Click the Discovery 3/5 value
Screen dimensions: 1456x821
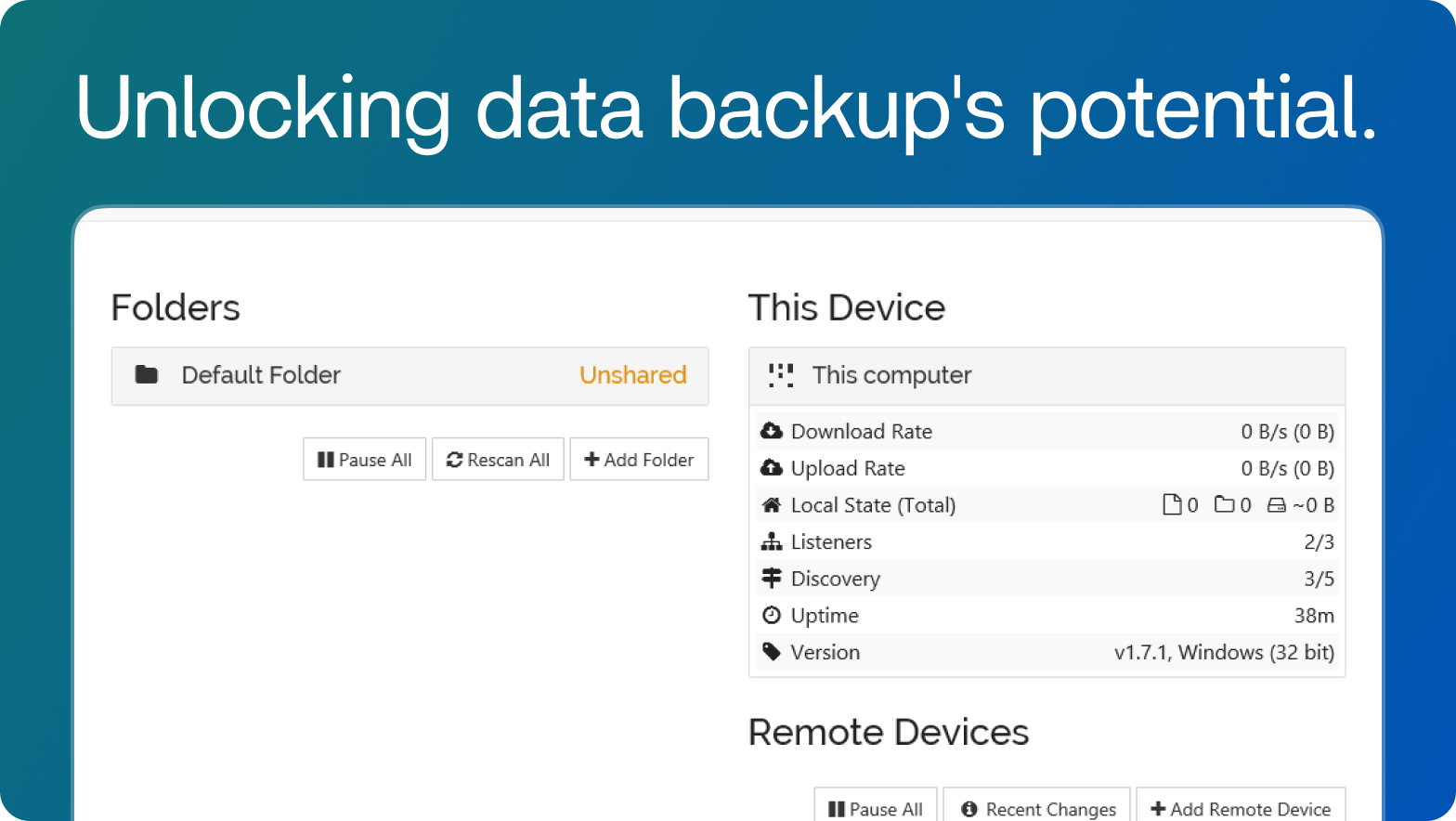click(x=1319, y=579)
